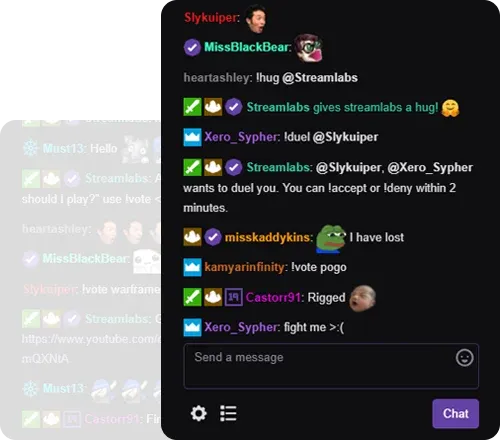Click Xero_Sypher's crown badge on duel message
Image resolution: width=500 pixels, height=440 pixels.
click(x=192, y=137)
